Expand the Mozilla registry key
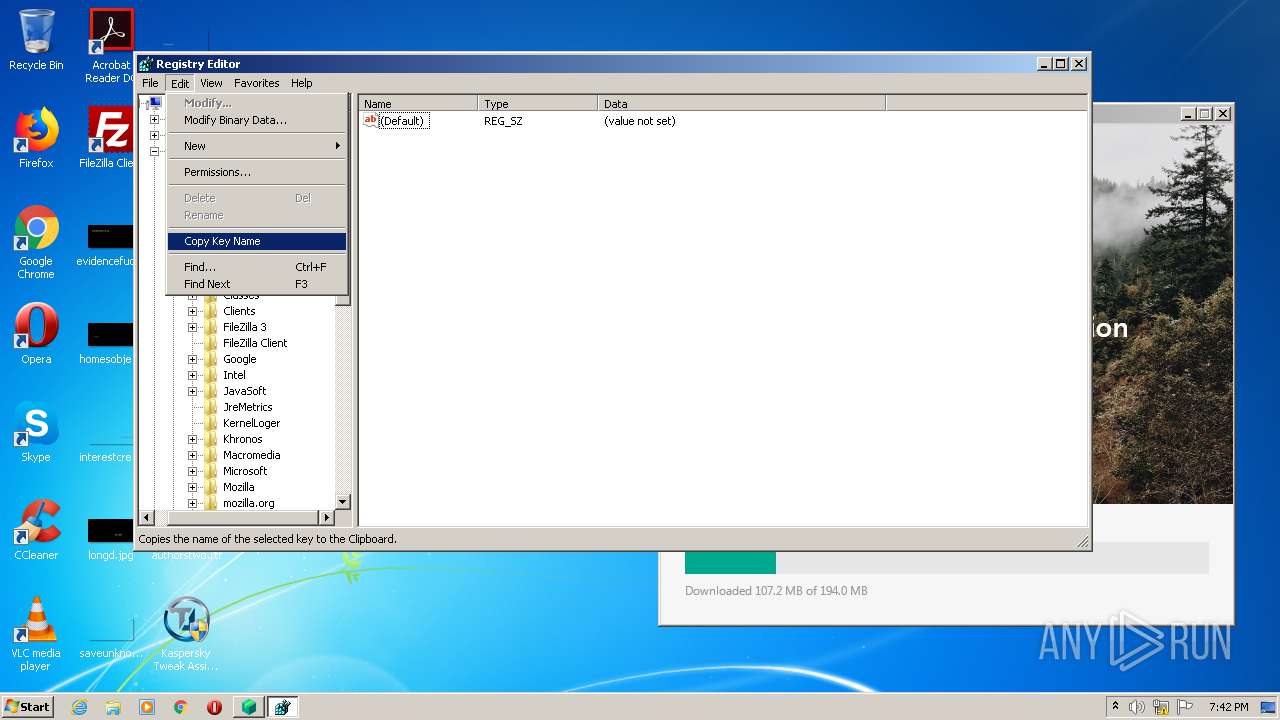The image size is (1280, 720). (193, 487)
